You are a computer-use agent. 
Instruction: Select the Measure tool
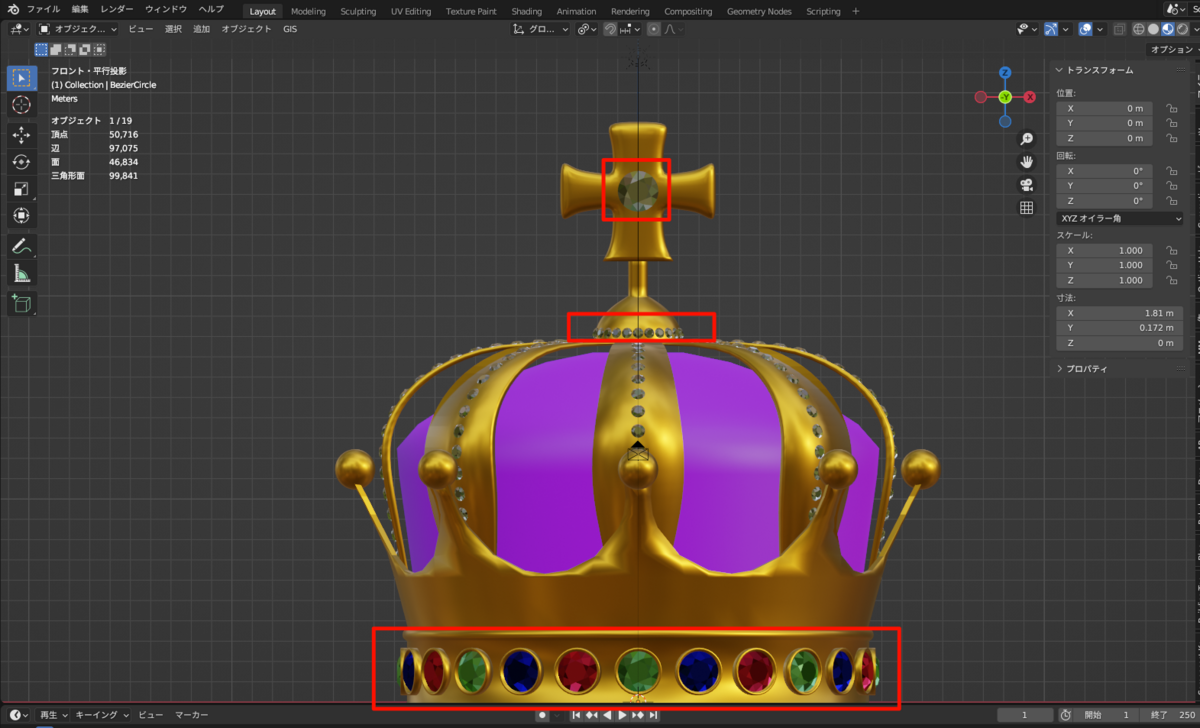(x=22, y=273)
